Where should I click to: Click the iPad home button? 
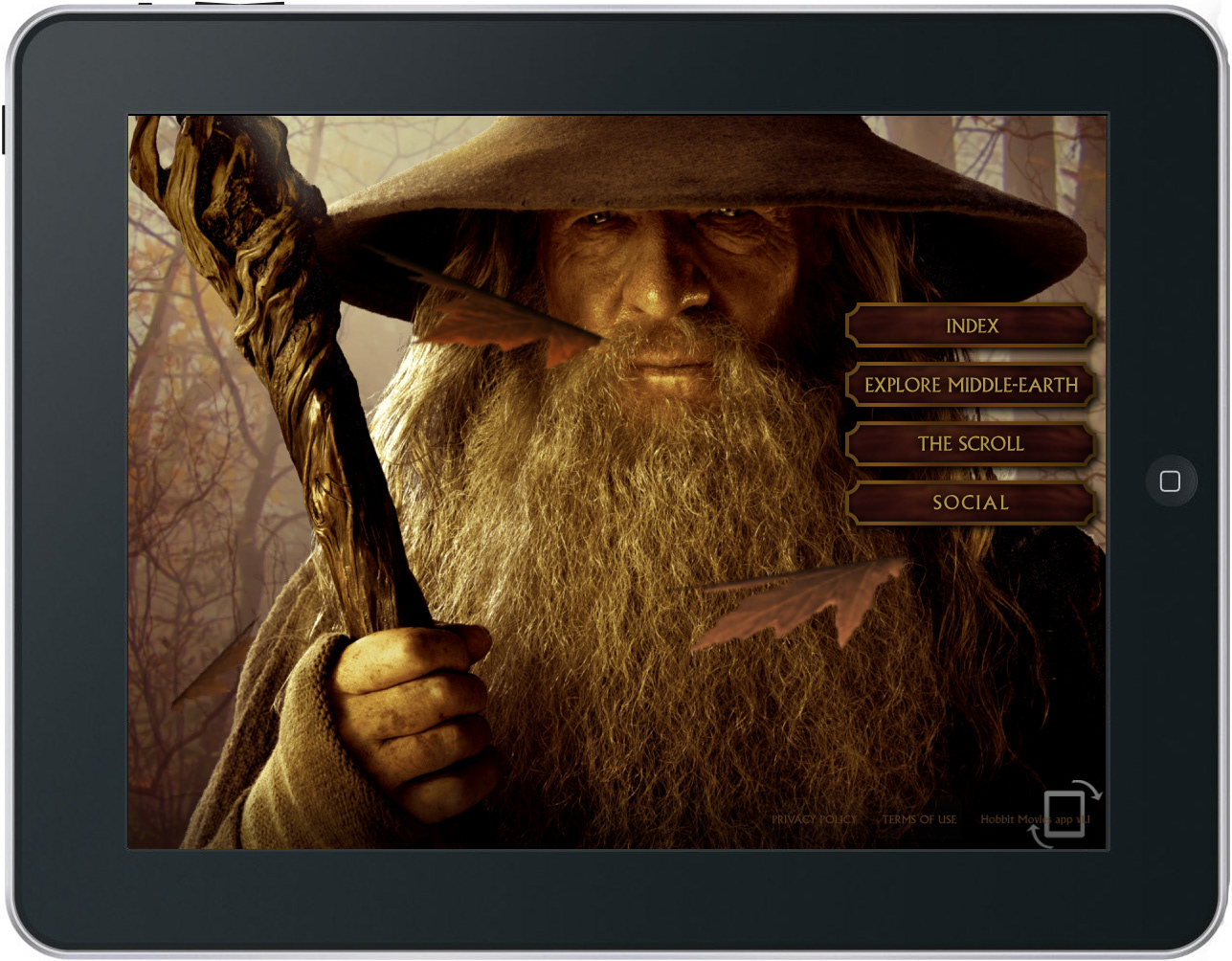coord(1170,481)
